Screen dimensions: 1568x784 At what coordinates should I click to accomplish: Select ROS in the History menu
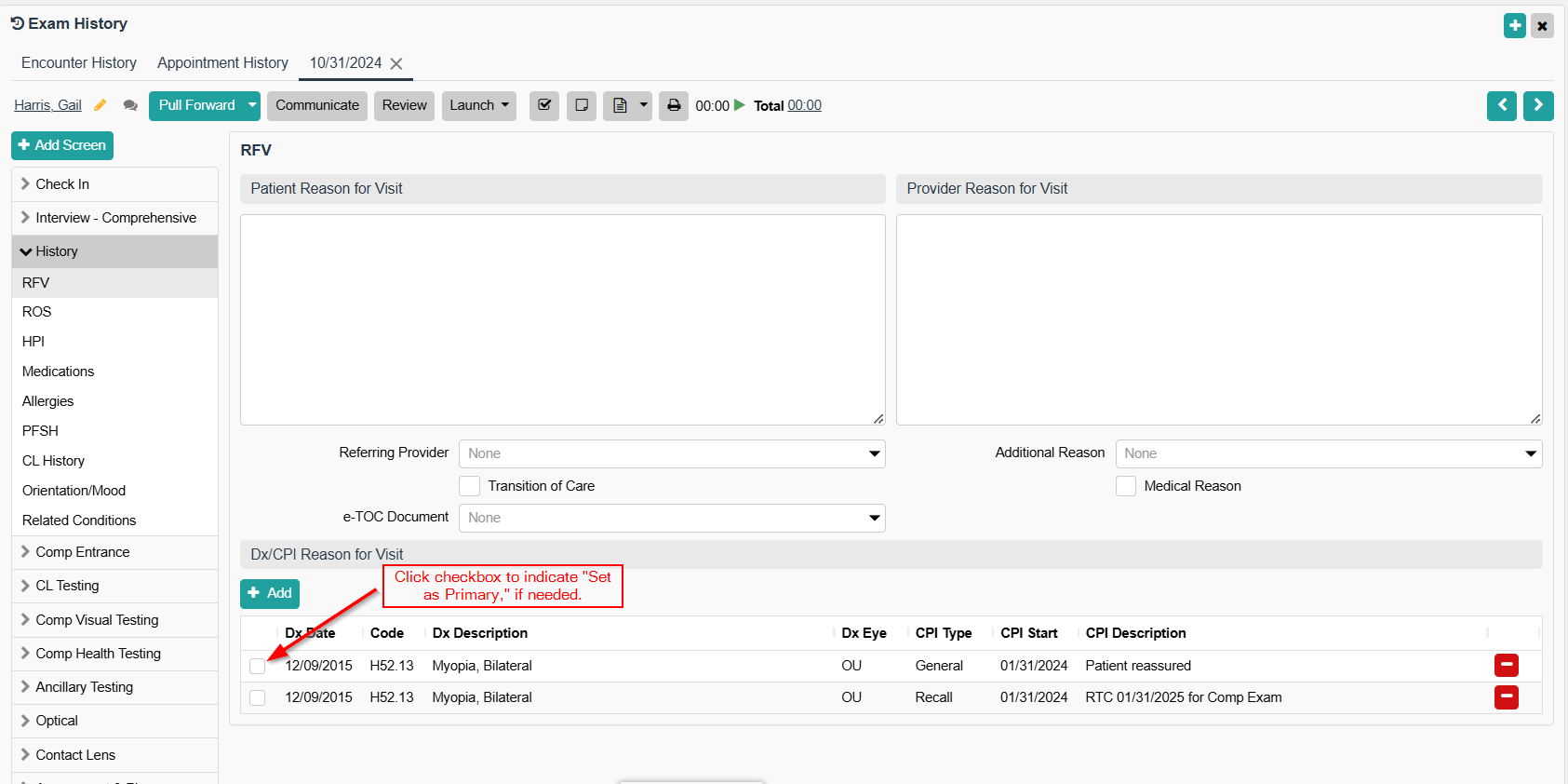(37, 312)
